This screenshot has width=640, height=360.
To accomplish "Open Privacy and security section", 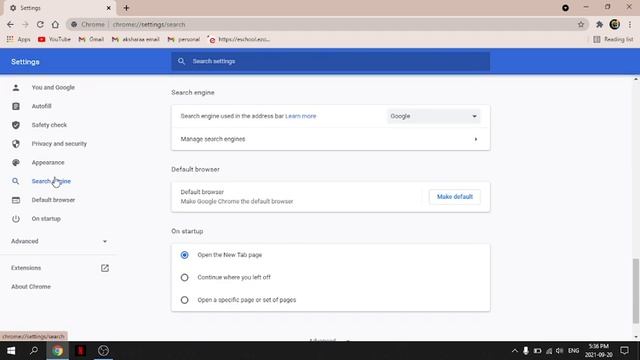I will pyautogui.click(x=59, y=144).
